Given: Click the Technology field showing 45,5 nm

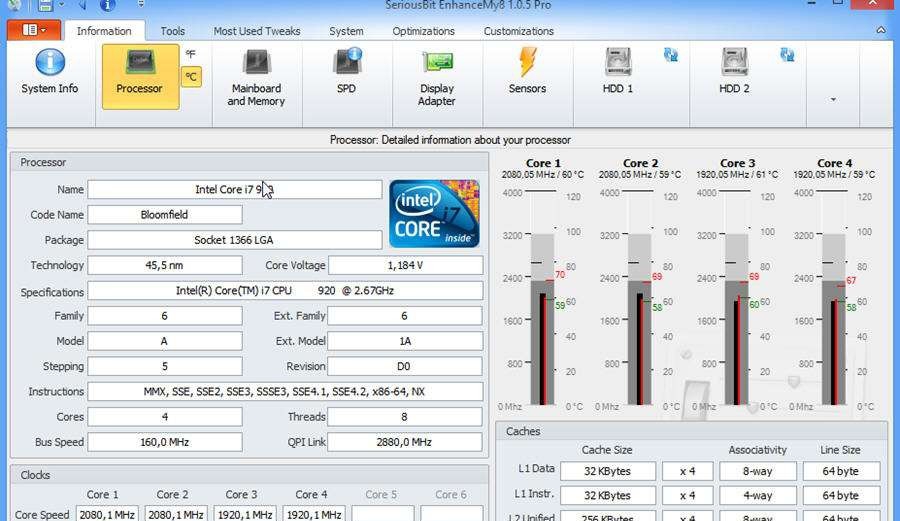Looking at the screenshot, I should [165, 265].
